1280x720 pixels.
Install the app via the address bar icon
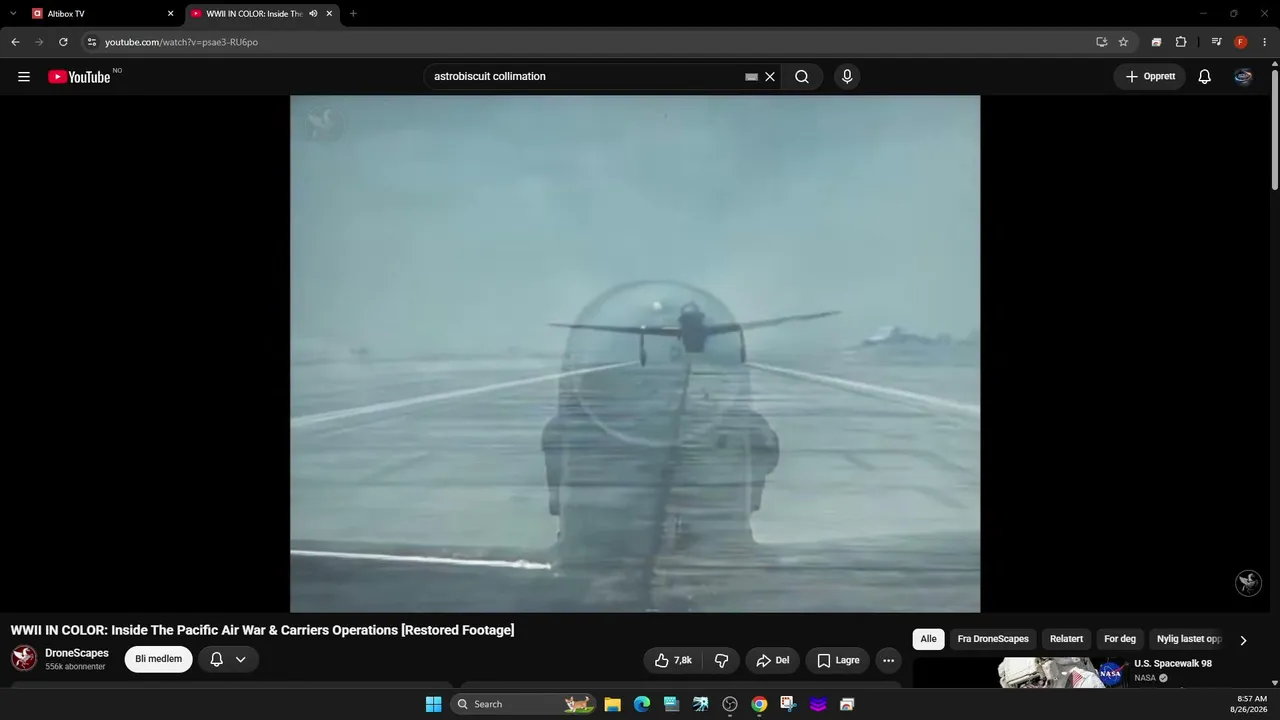[x=1101, y=42]
